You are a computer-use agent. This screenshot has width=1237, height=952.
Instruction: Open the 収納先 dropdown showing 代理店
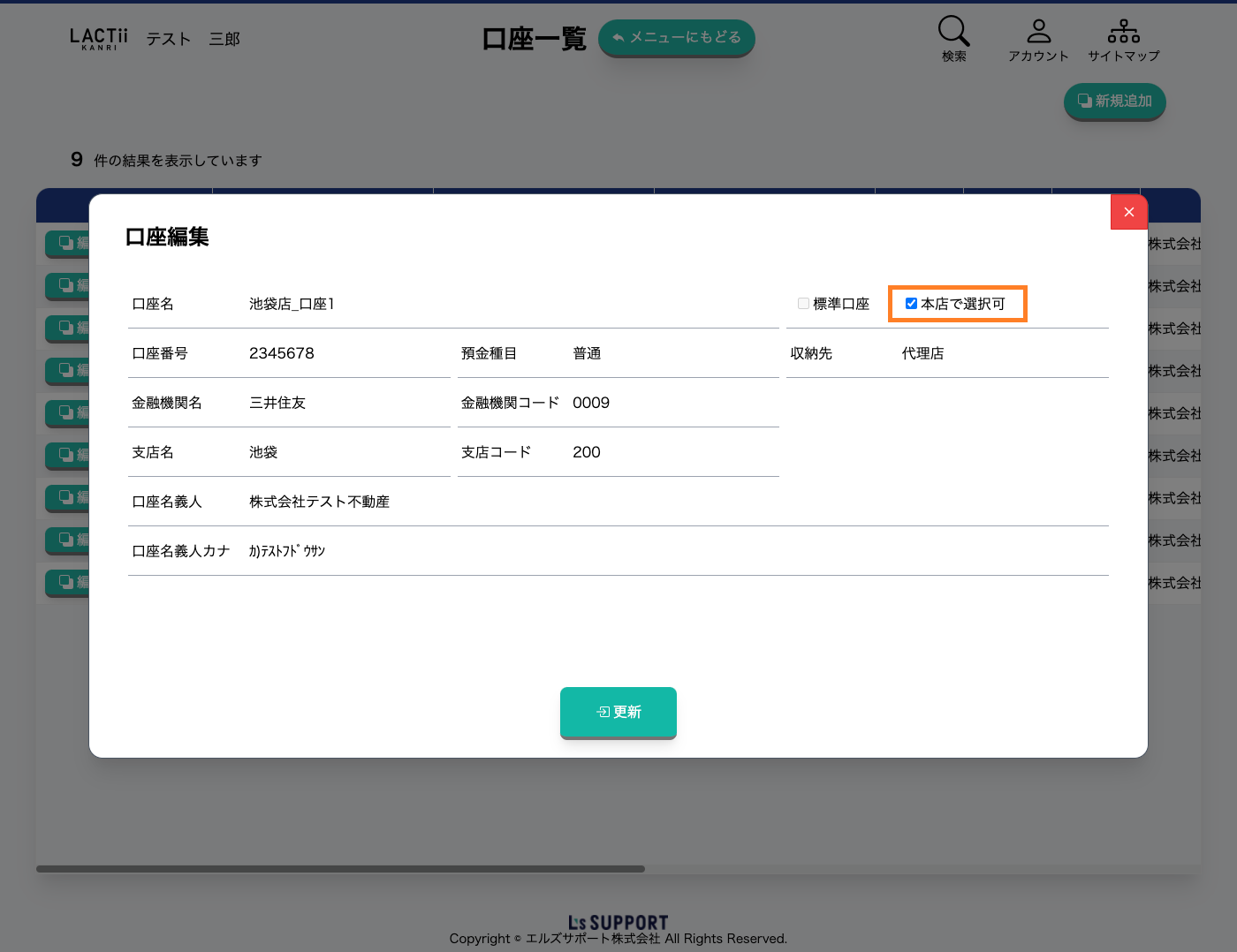1000,353
